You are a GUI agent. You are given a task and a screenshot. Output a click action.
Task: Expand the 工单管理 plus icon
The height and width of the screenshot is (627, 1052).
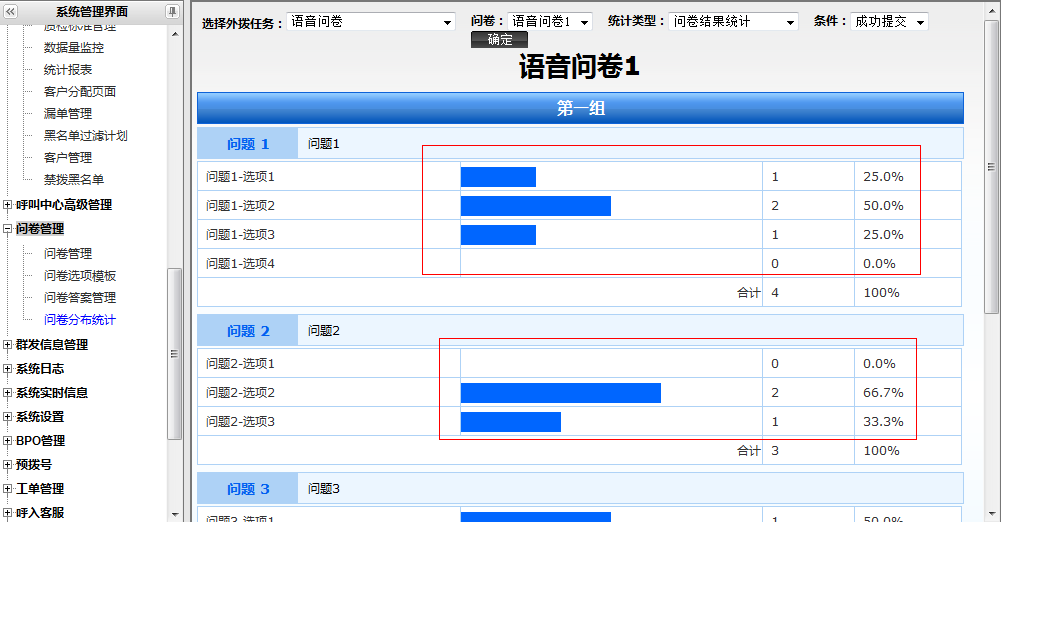point(8,489)
